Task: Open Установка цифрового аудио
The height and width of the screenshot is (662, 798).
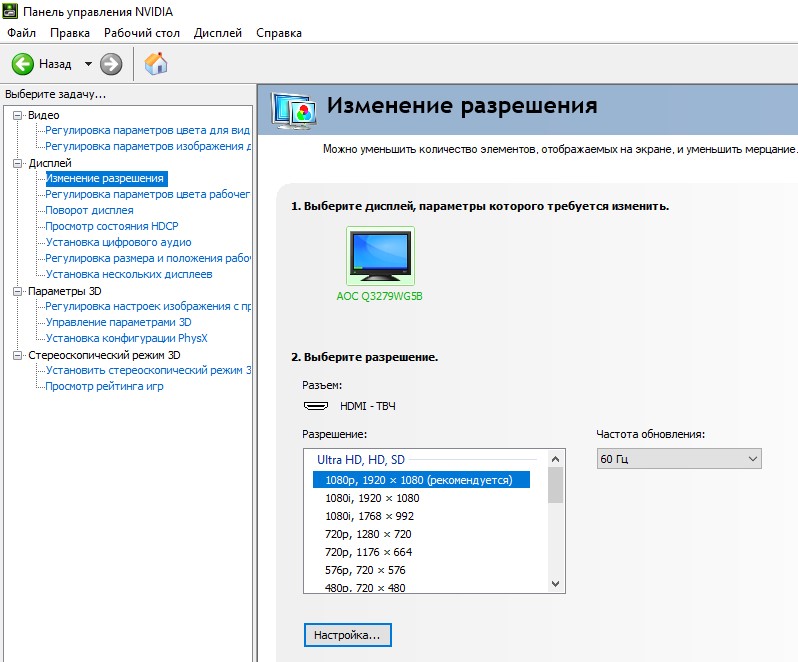Action: tap(119, 242)
